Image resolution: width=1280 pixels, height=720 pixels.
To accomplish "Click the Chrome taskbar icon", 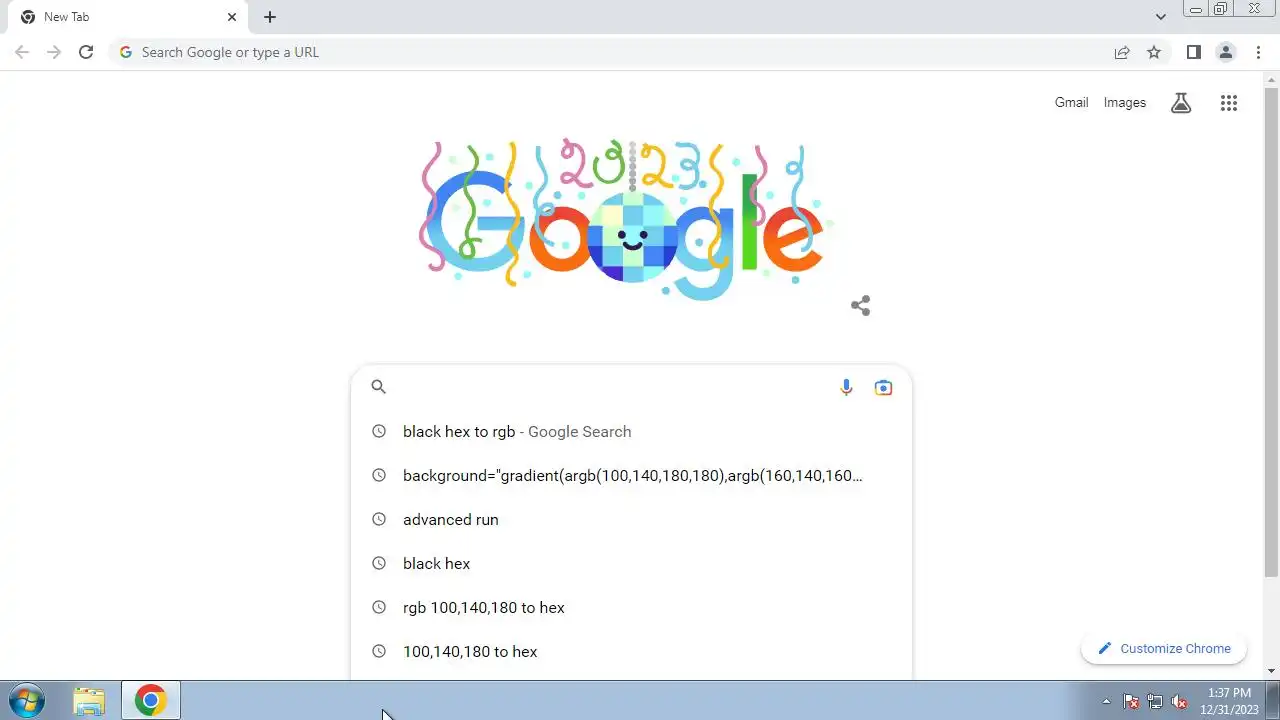I will click(x=151, y=701).
